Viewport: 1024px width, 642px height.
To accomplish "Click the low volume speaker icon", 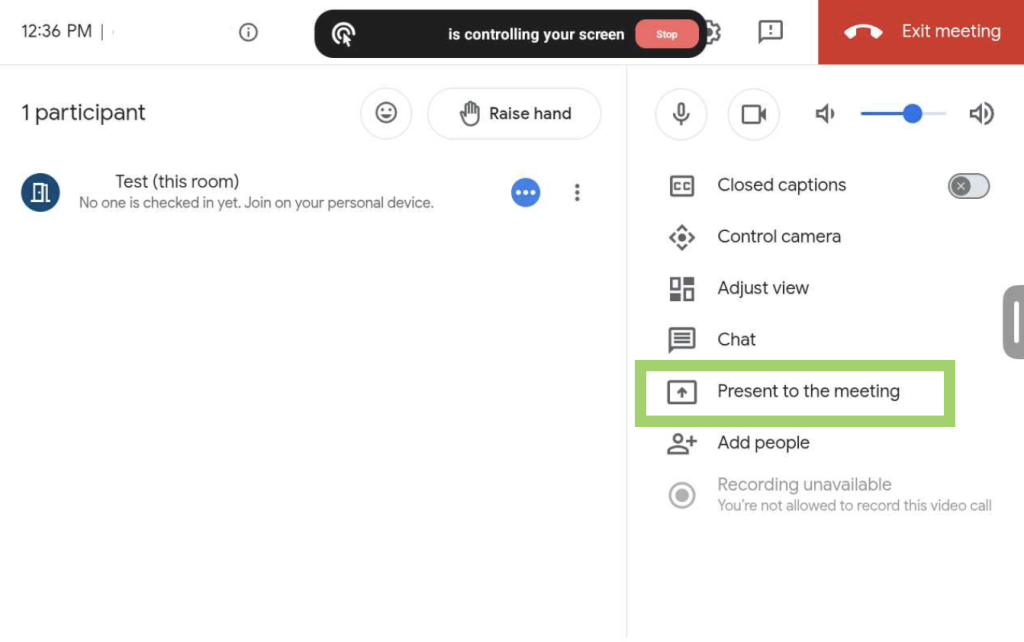I will click(x=825, y=114).
